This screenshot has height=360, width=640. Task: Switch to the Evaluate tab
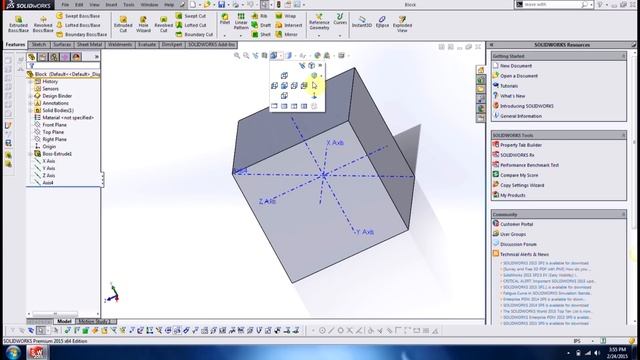click(x=147, y=44)
